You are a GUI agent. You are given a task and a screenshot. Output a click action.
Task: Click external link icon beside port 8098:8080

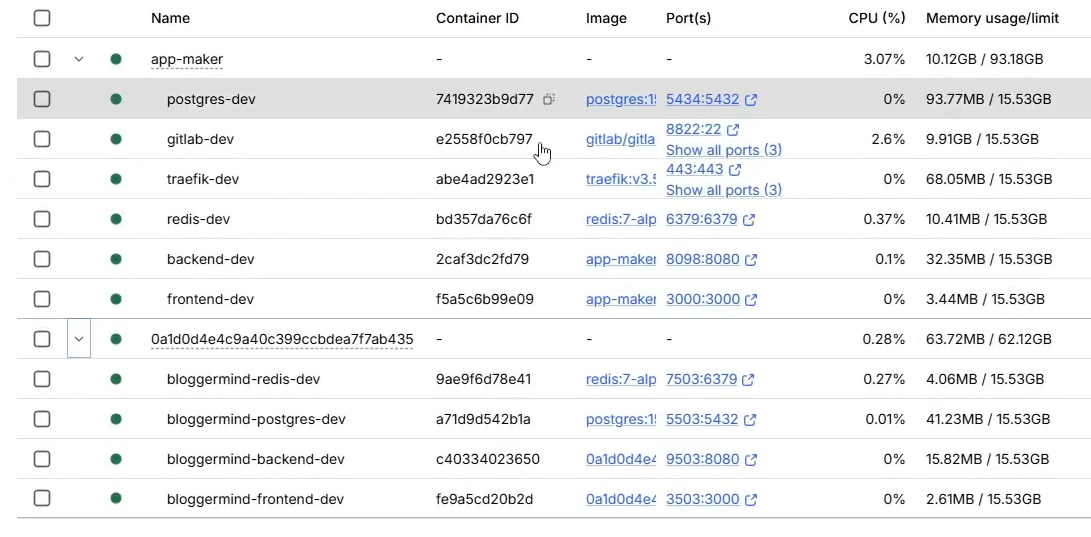(751, 259)
